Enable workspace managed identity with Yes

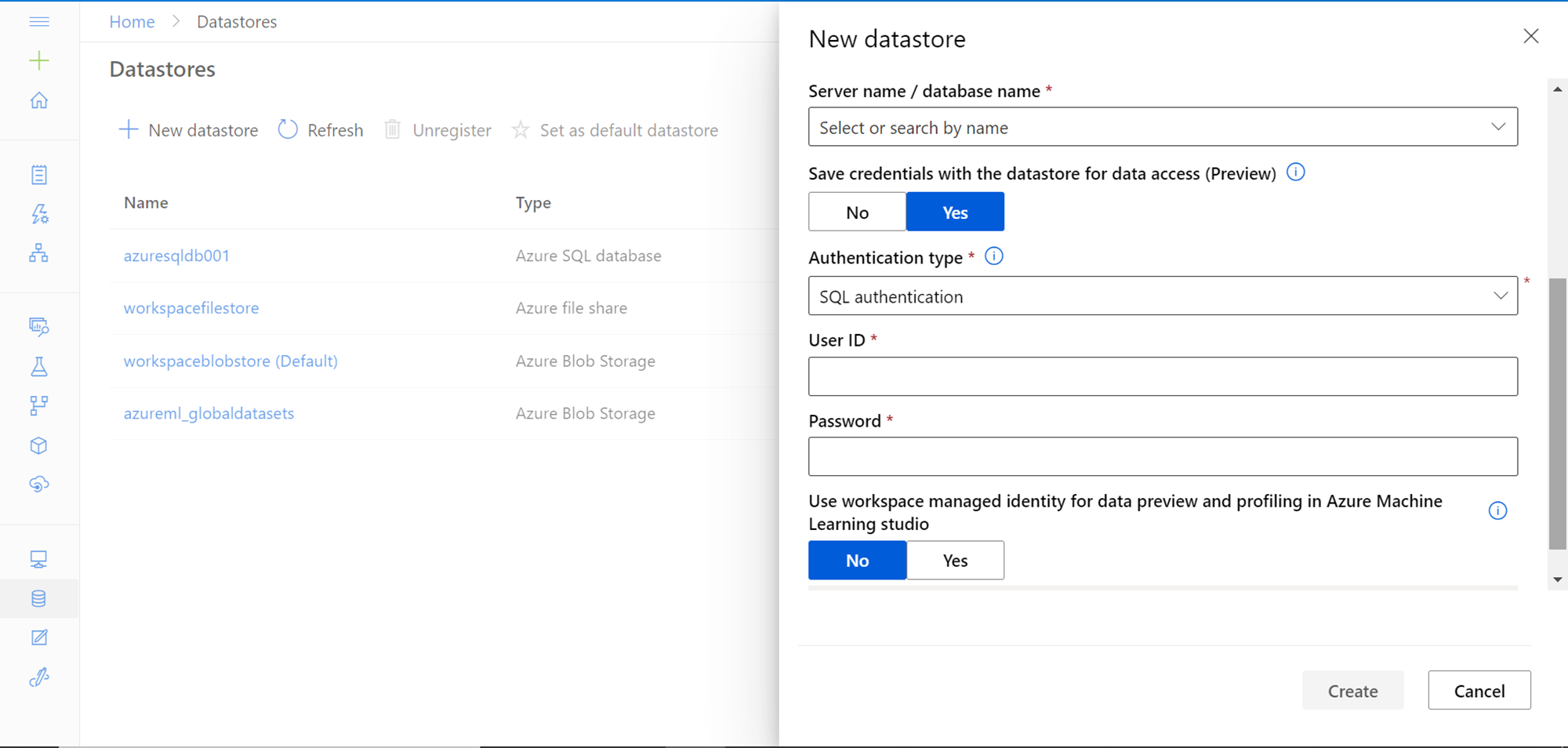coord(954,561)
